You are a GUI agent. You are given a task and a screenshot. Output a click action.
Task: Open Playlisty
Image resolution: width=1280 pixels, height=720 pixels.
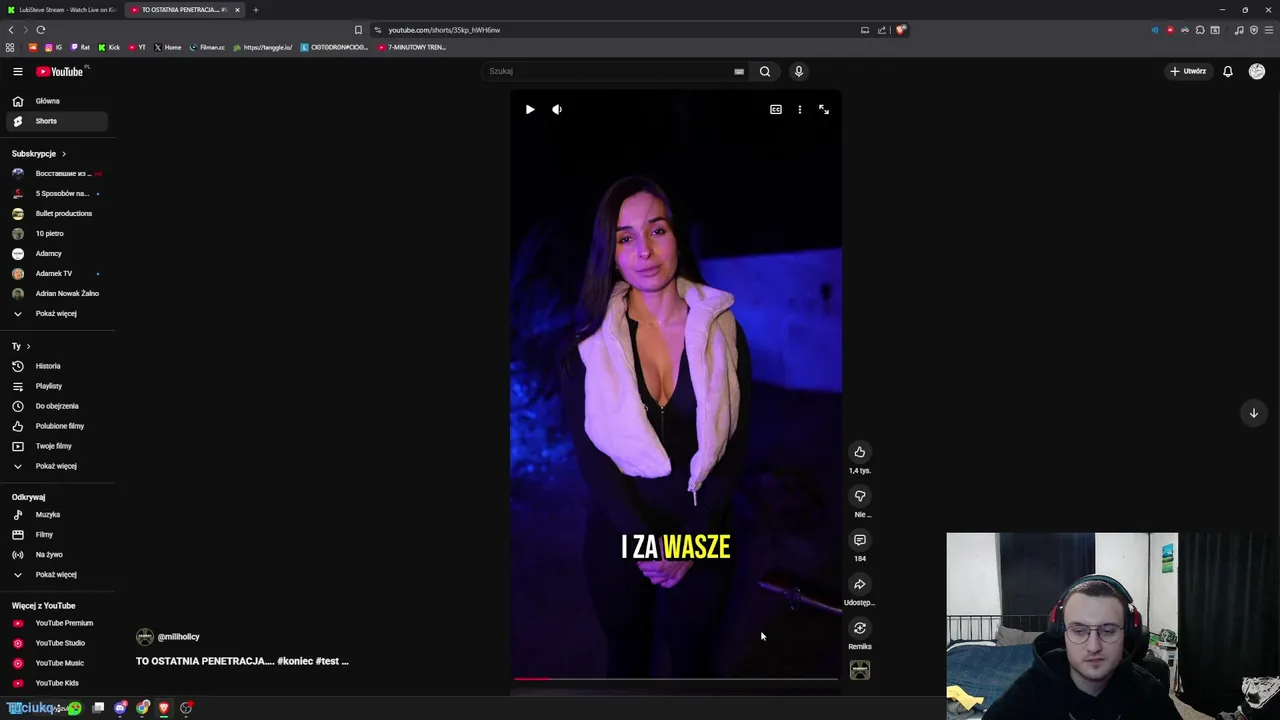pos(57,386)
